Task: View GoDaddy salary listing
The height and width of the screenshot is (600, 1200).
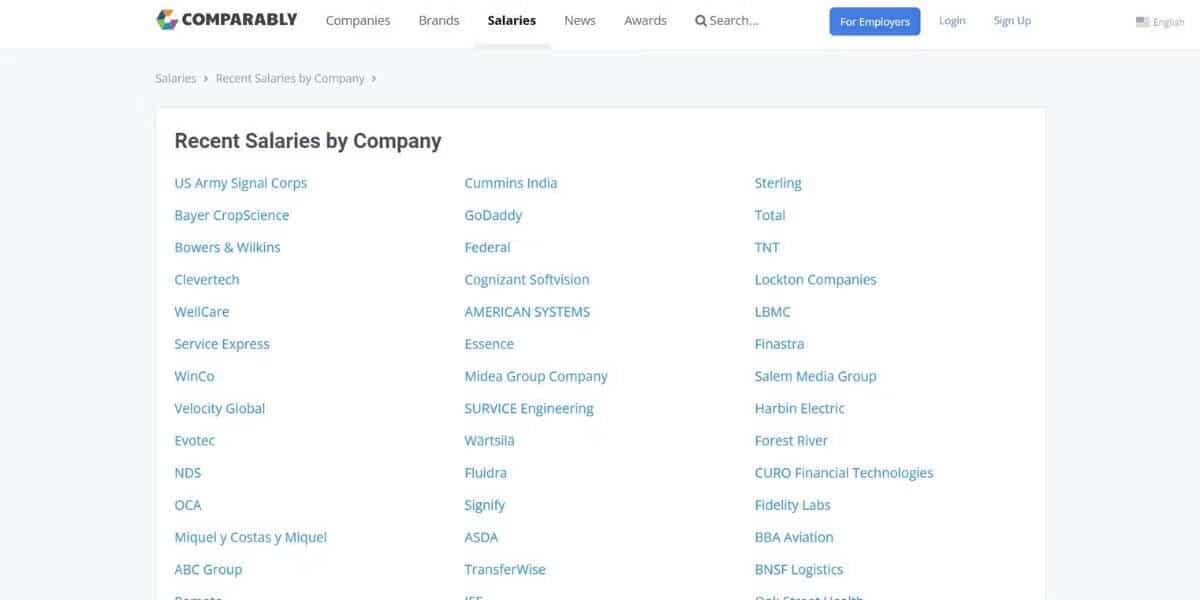Action: 493,215
